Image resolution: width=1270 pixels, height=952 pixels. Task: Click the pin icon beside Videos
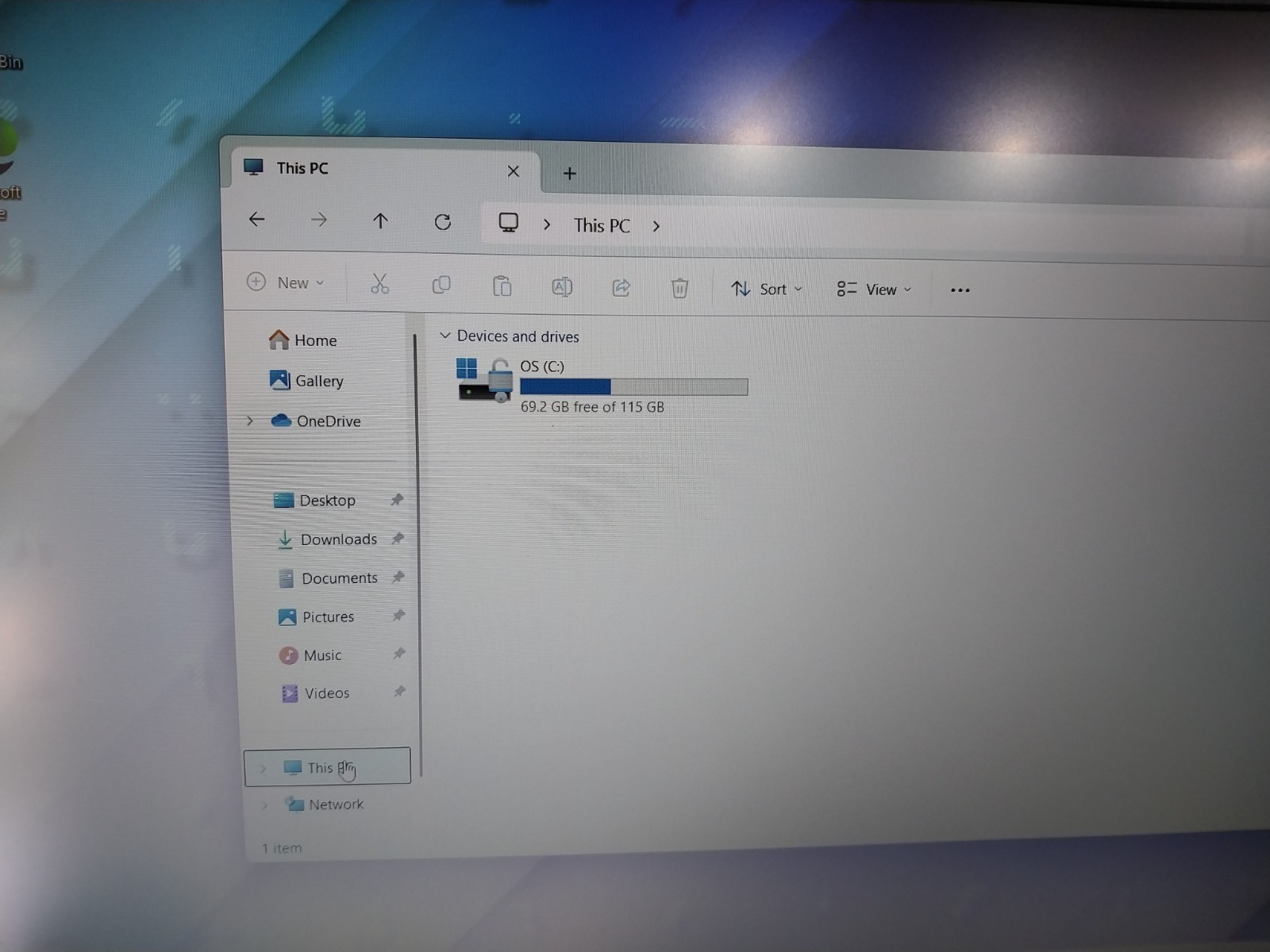coord(399,692)
